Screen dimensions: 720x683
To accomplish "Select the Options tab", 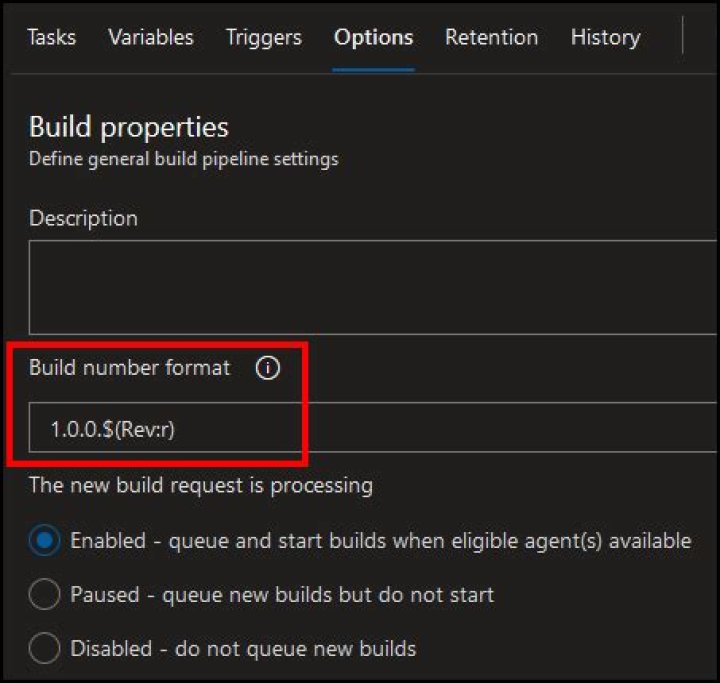I will coord(373,38).
